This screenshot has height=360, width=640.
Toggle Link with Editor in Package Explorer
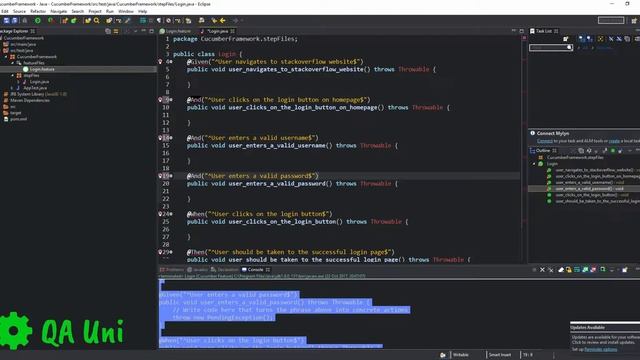116,31
